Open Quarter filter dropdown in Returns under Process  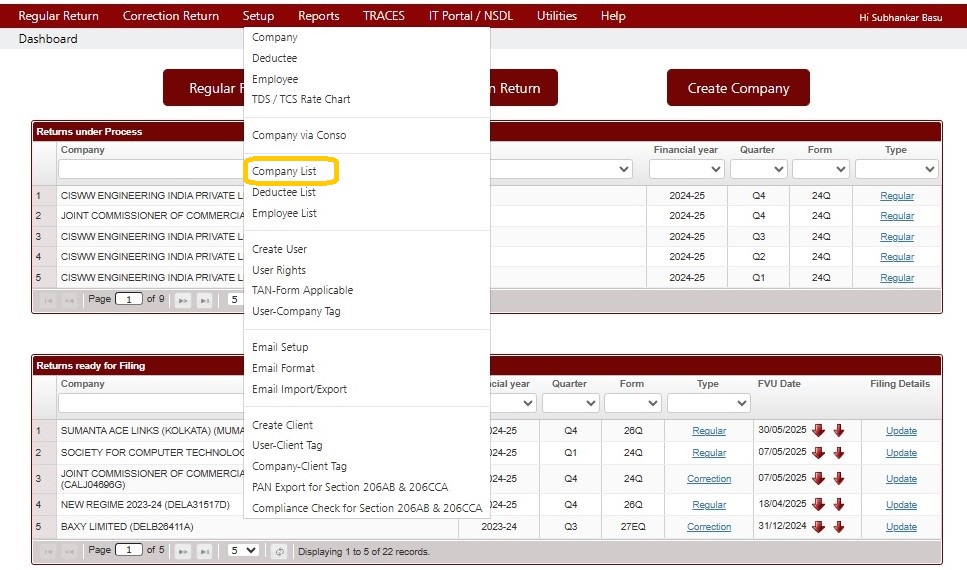[759, 169]
